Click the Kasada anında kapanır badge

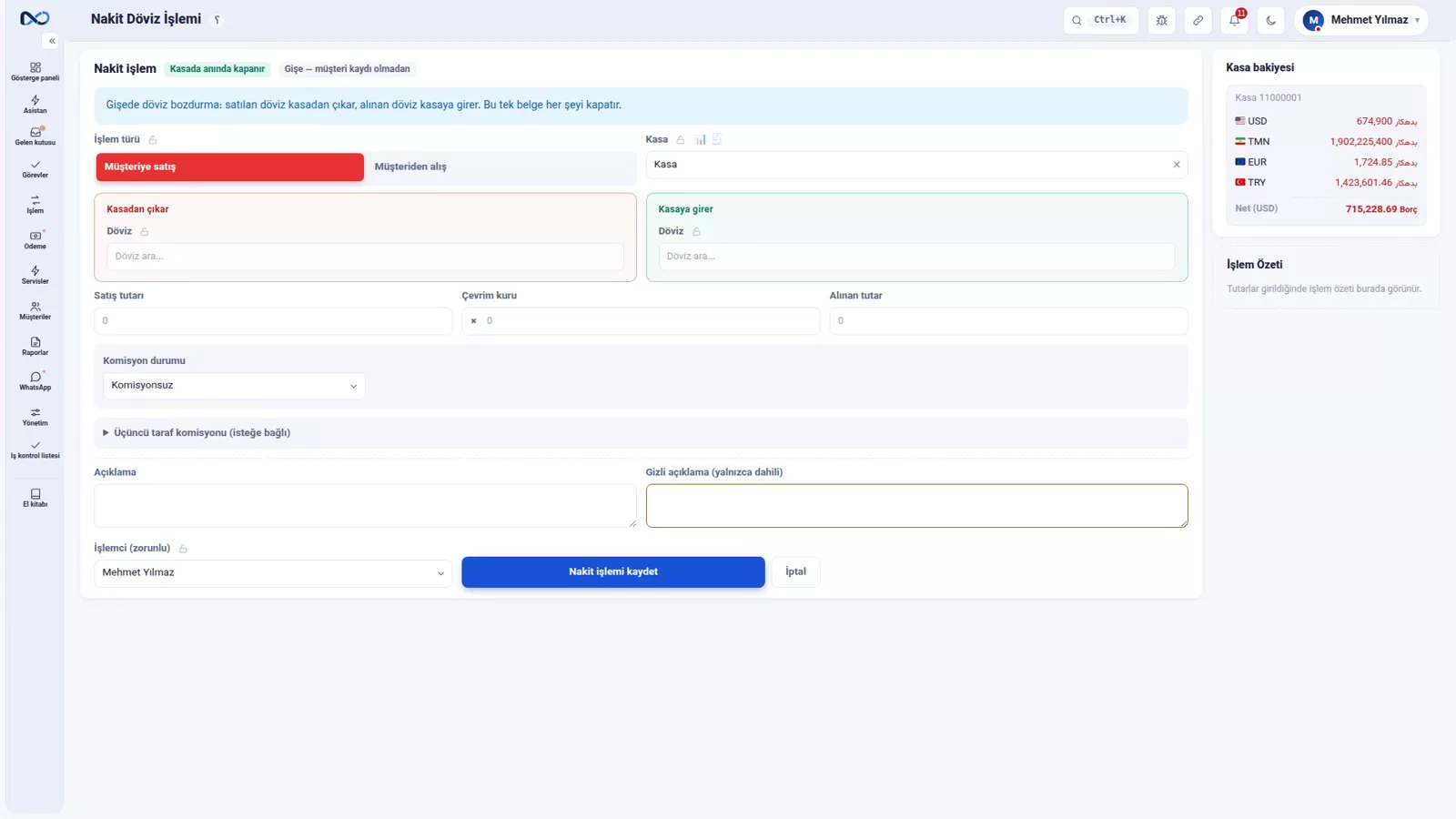pos(217,69)
